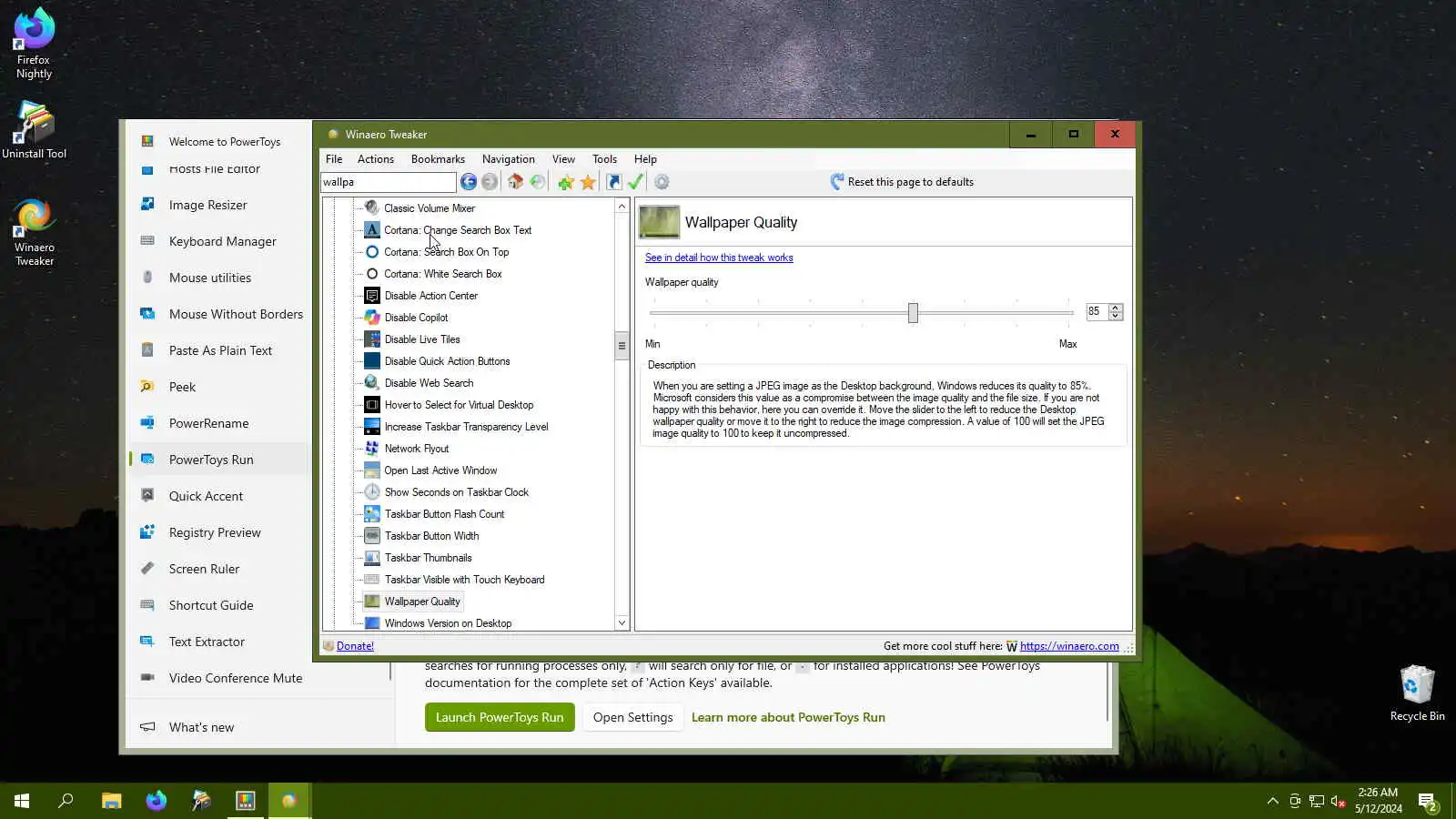Click the Disable Copilot colorful icon

pos(372,318)
